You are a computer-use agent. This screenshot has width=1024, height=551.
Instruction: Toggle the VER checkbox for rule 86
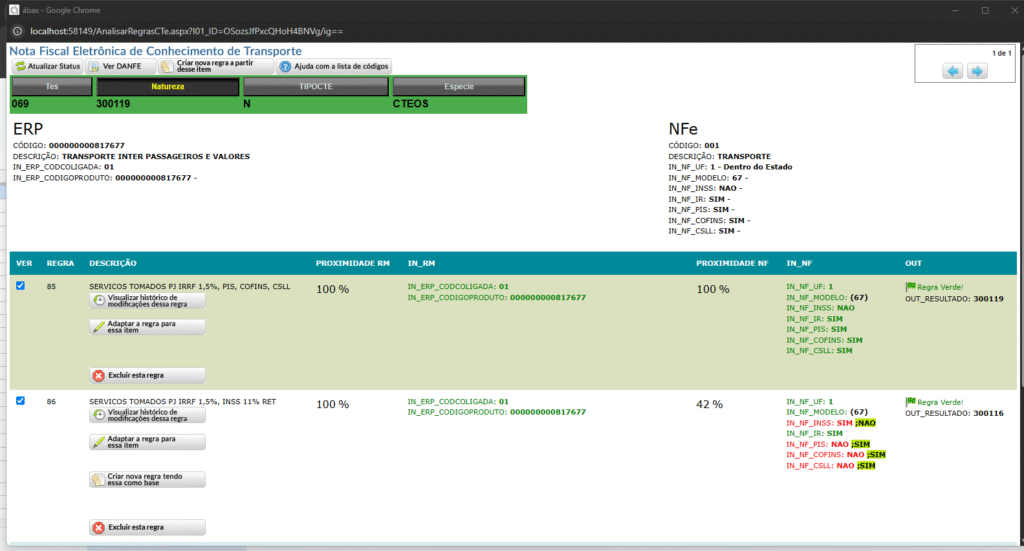(21, 401)
